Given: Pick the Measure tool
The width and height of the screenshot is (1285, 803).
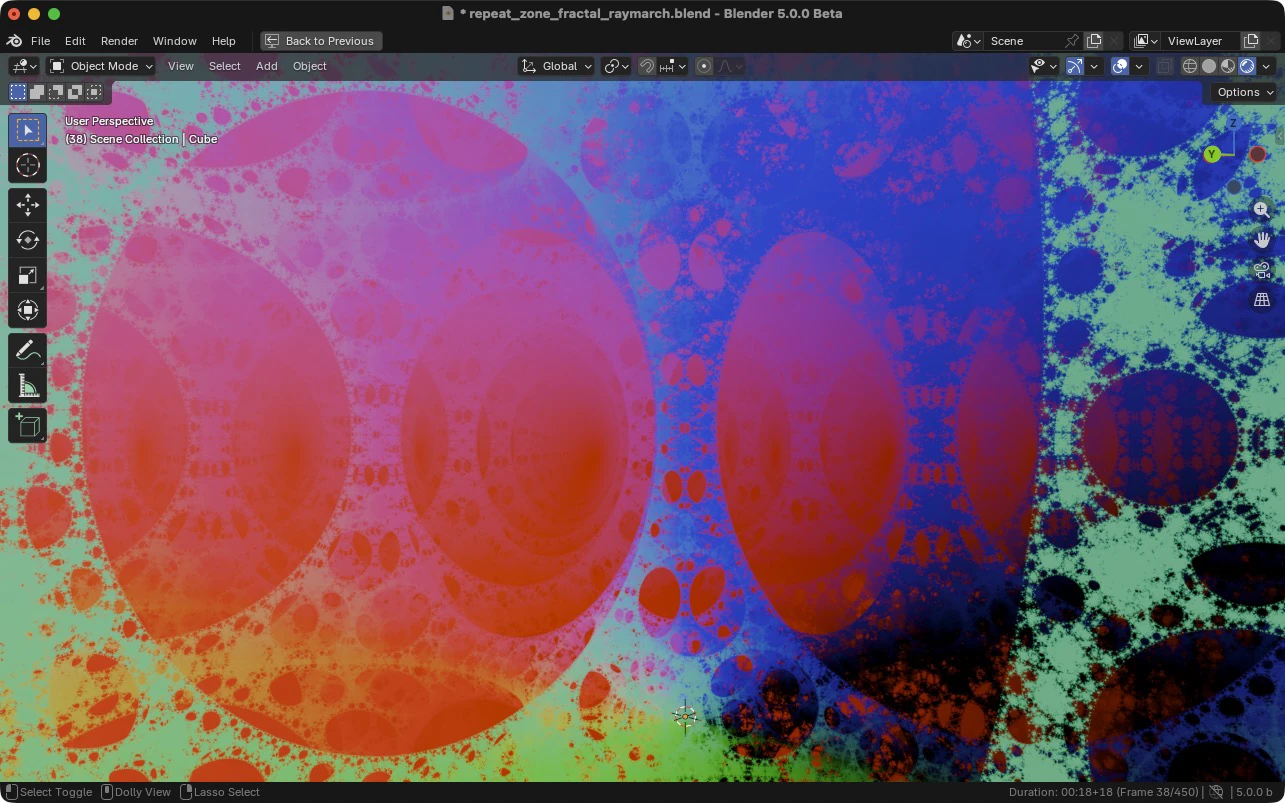Looking at the screenshot, I should pos(28,386).
